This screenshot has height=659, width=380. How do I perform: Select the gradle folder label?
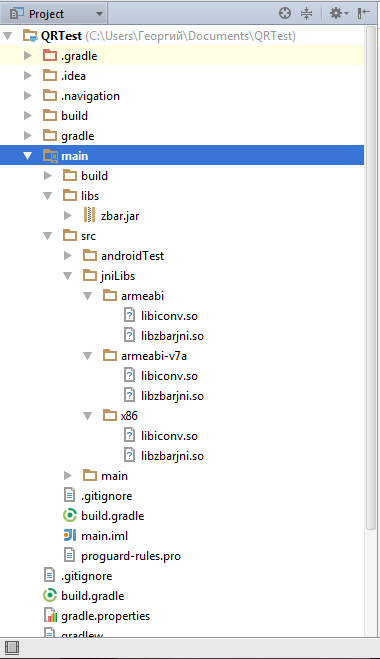point(78,136)
